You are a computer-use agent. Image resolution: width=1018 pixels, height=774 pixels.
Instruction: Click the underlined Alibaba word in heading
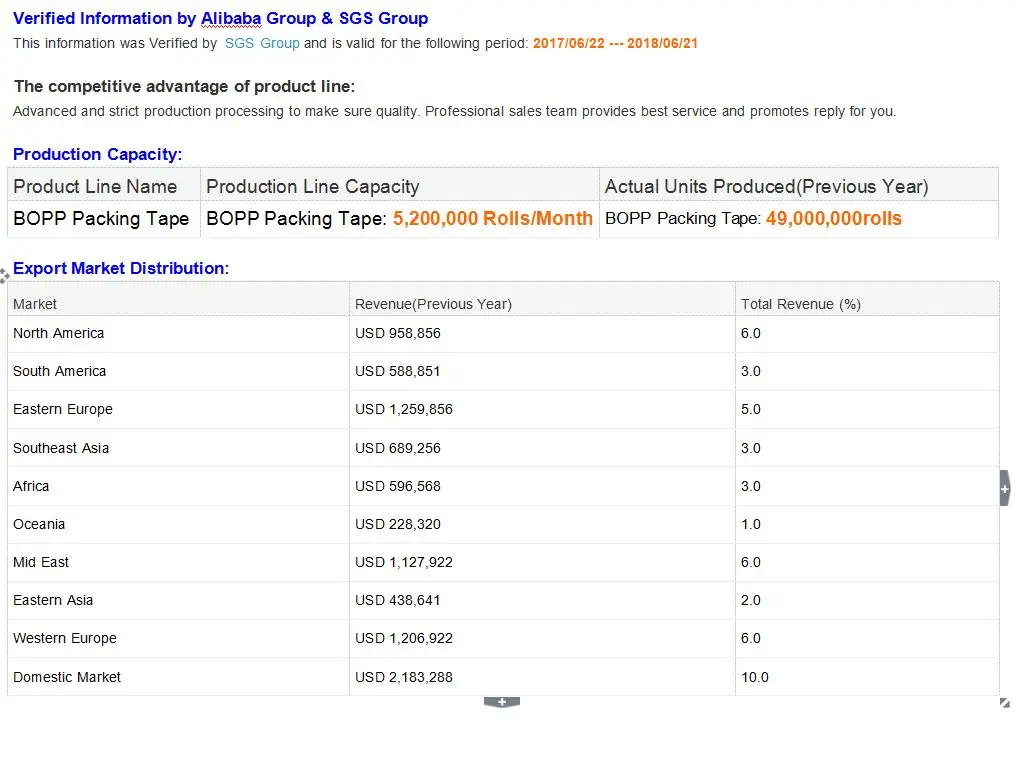tap(231, 18)
